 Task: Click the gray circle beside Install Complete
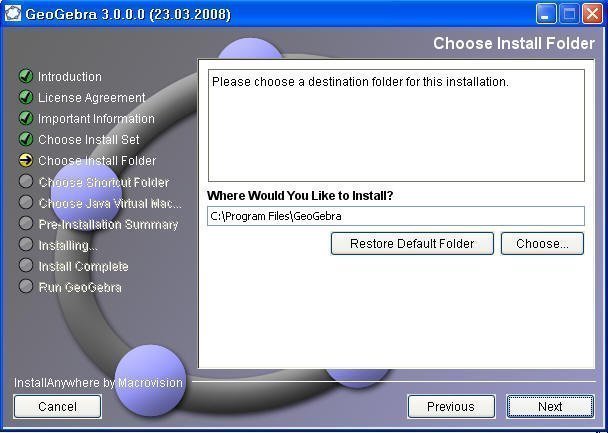click(x=26, y=265)
